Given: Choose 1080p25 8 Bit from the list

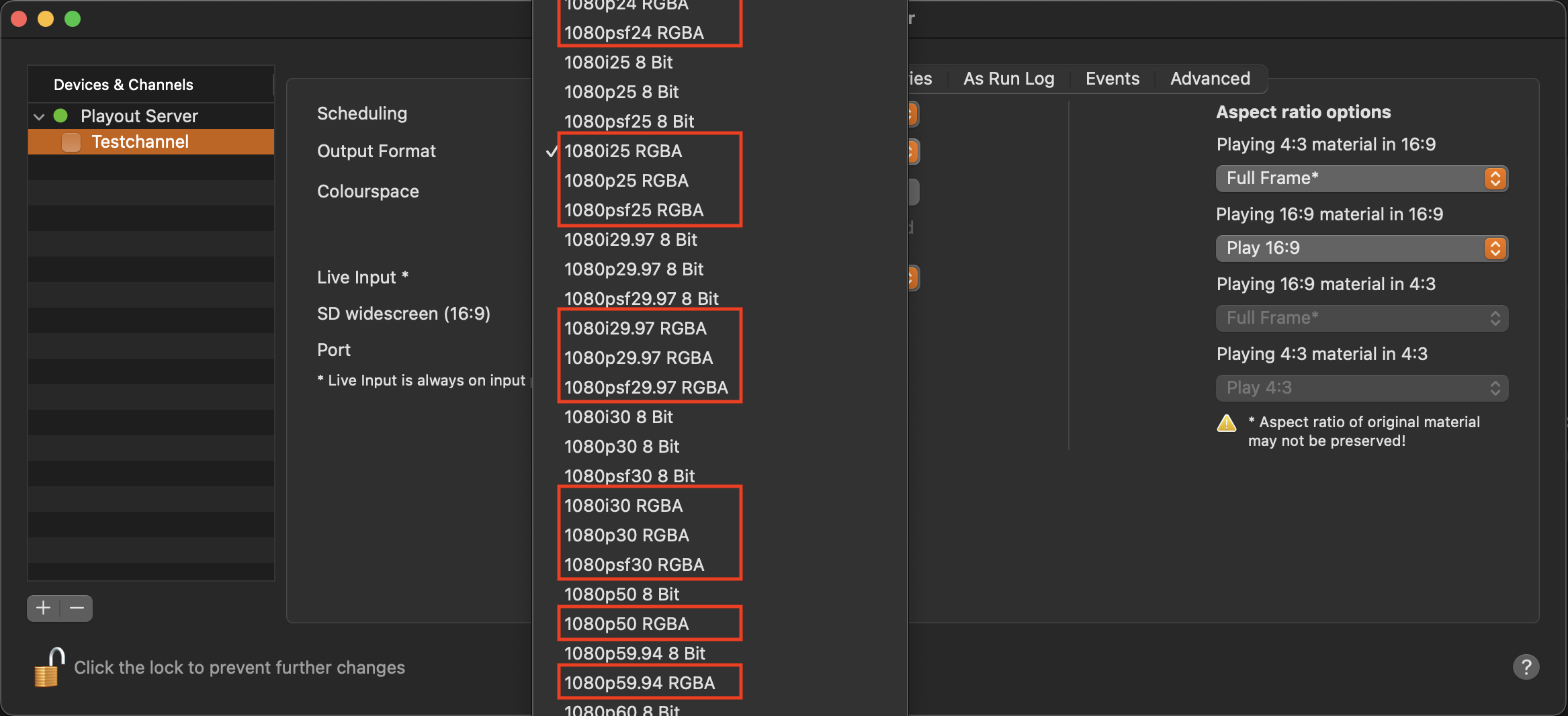Looking at the screenshot, I should 720,91.
